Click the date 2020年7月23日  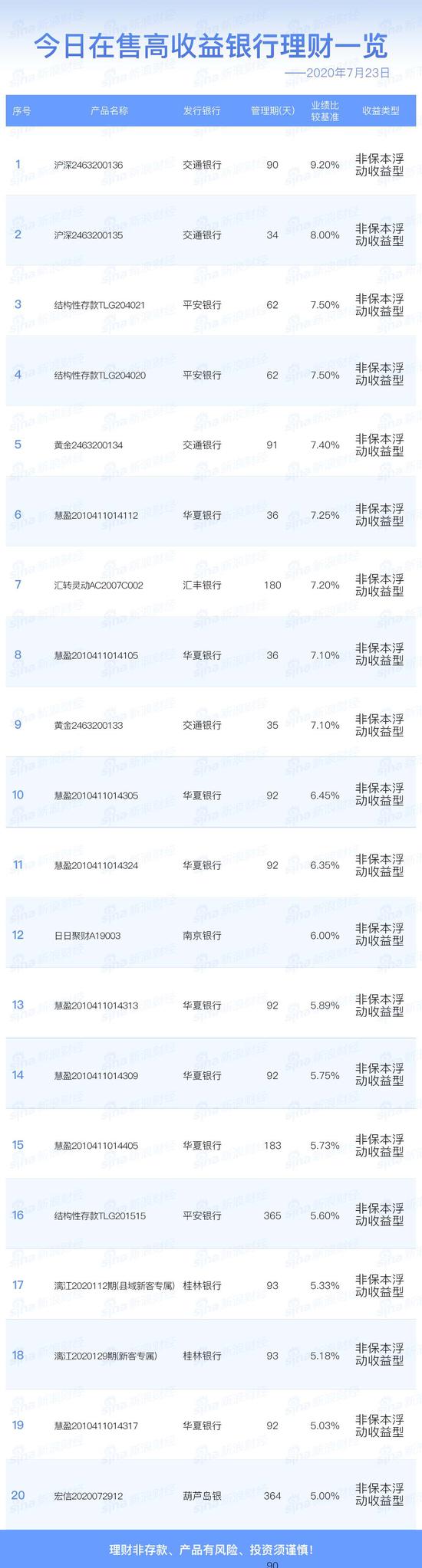tap(348, 73)
